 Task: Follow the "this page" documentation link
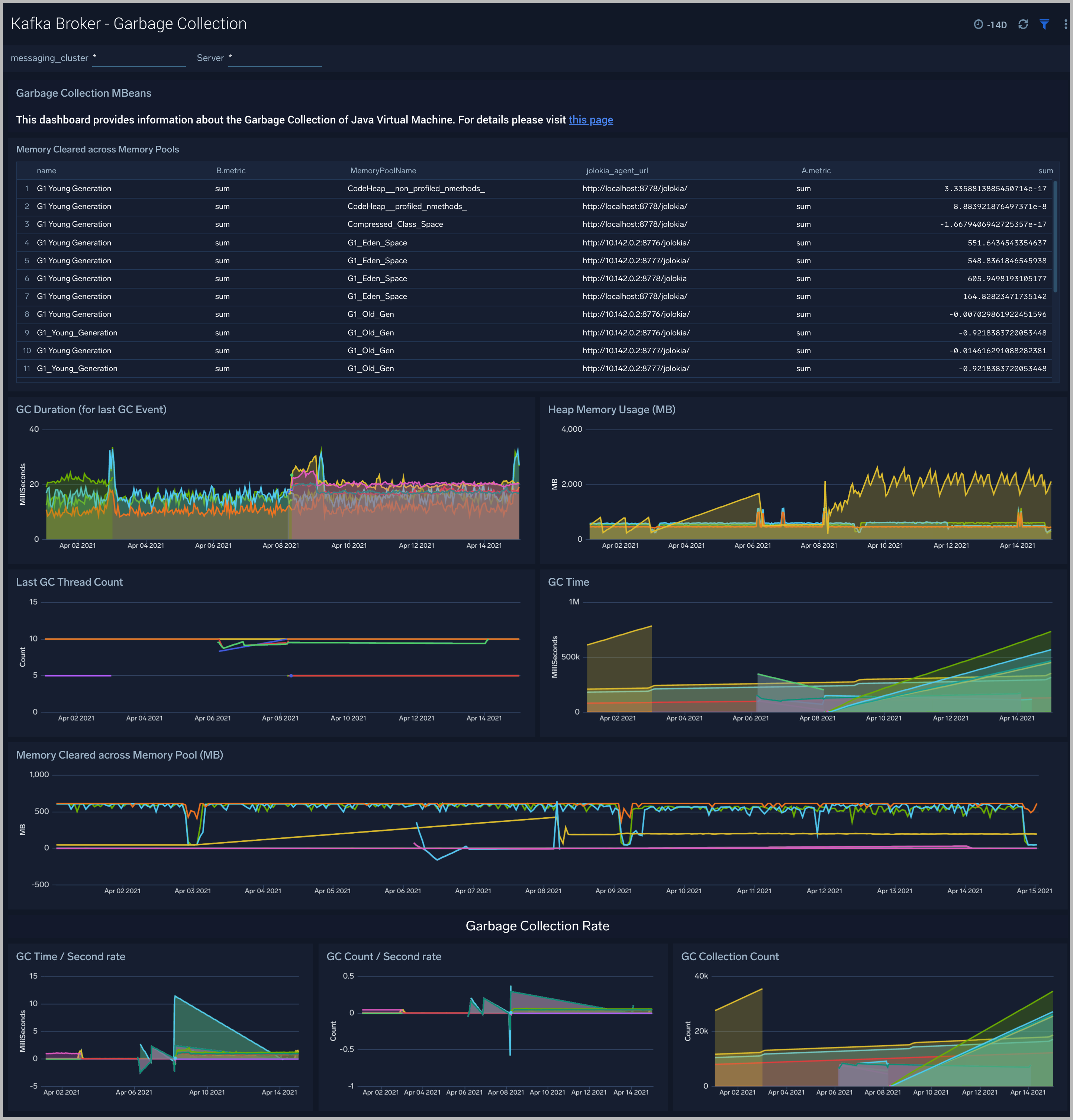591,120
